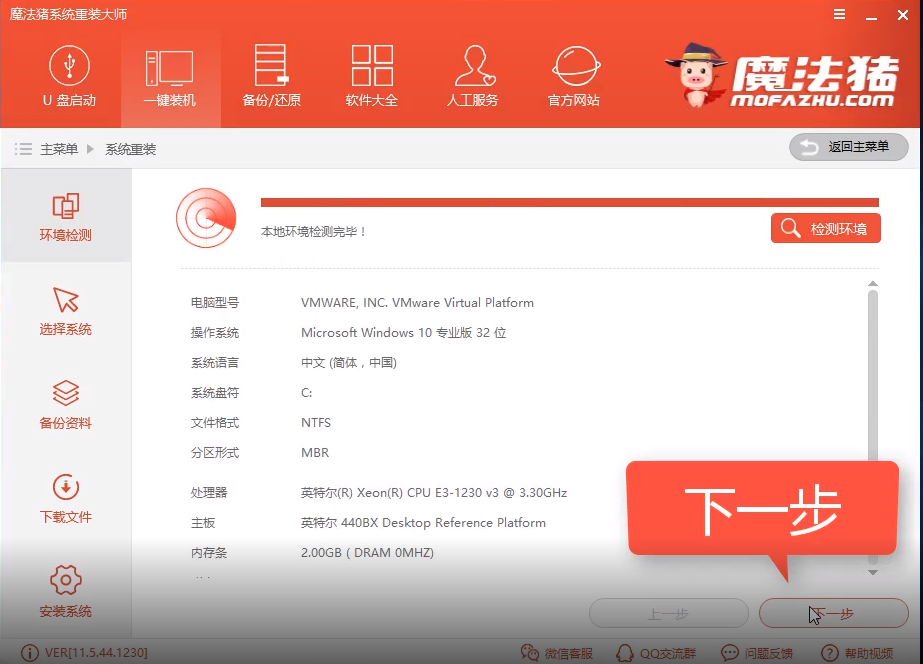This screenshot has height=664, width=923.
Task: Select the 下载文件 download step icon
Action: 65,496
